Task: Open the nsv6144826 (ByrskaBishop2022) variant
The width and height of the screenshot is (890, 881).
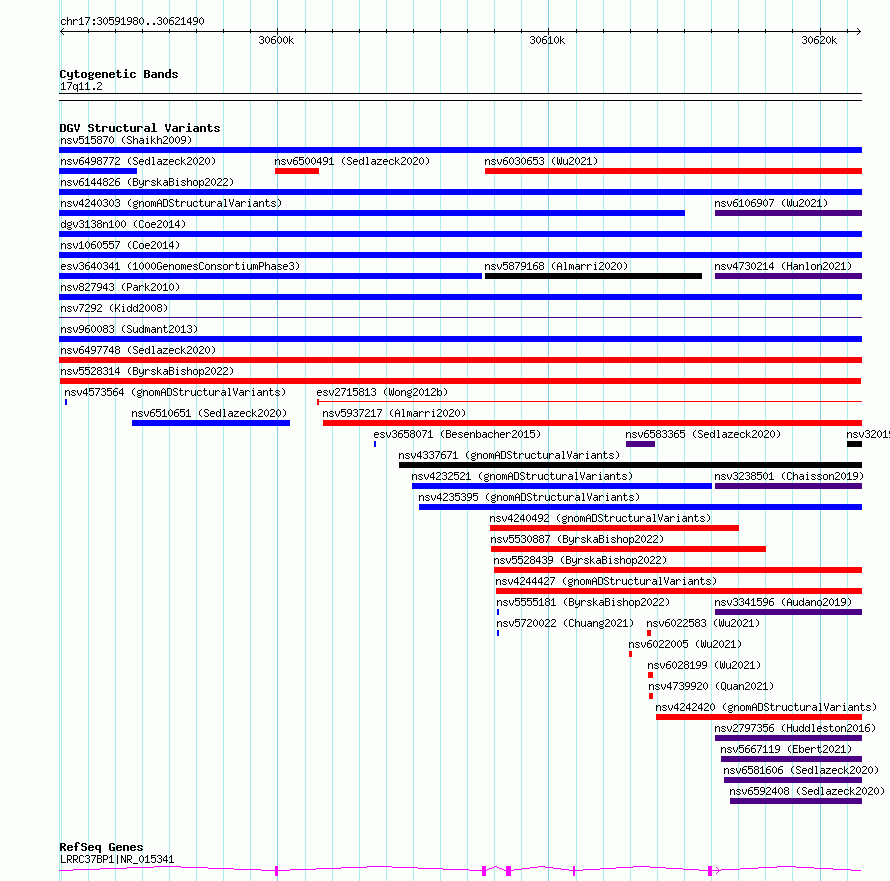Action: pos(460,192)
